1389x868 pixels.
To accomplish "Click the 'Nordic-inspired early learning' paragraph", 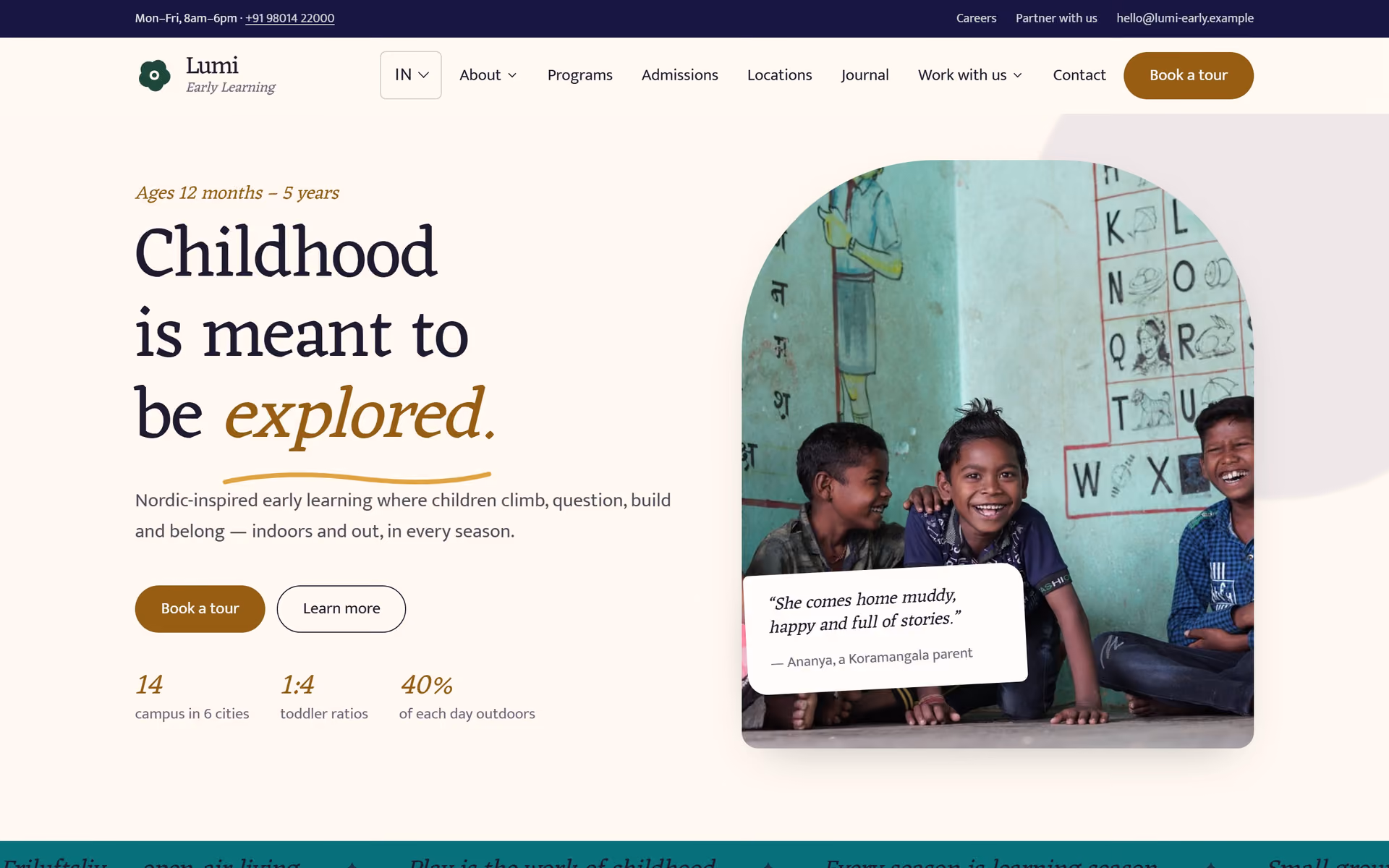I will click(x=403, y=516).
